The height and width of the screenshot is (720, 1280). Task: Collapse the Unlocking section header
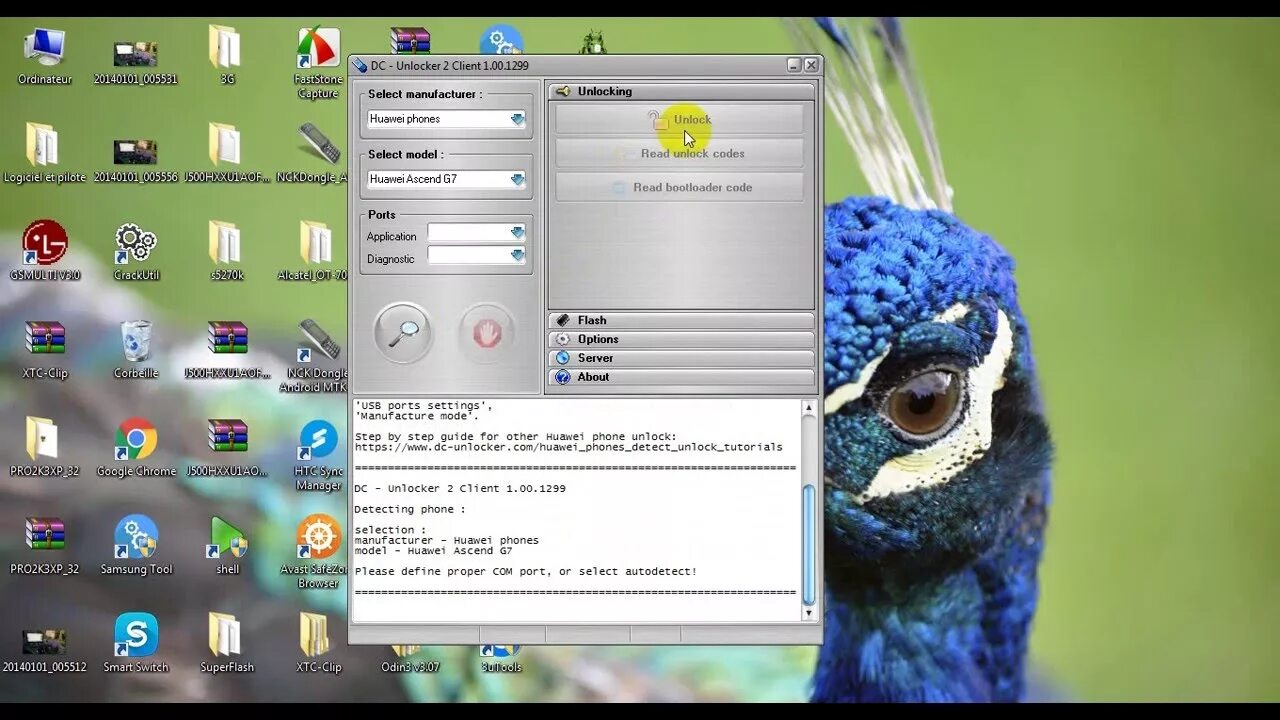pyautogui.click(x=681, y=91)
